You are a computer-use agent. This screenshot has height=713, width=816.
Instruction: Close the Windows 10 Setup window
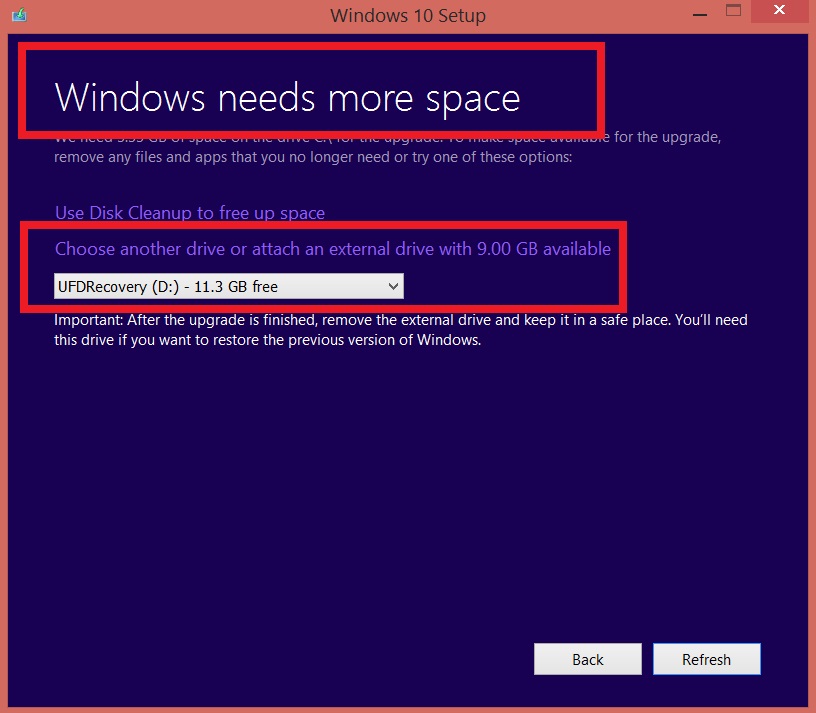pos(784,13)
